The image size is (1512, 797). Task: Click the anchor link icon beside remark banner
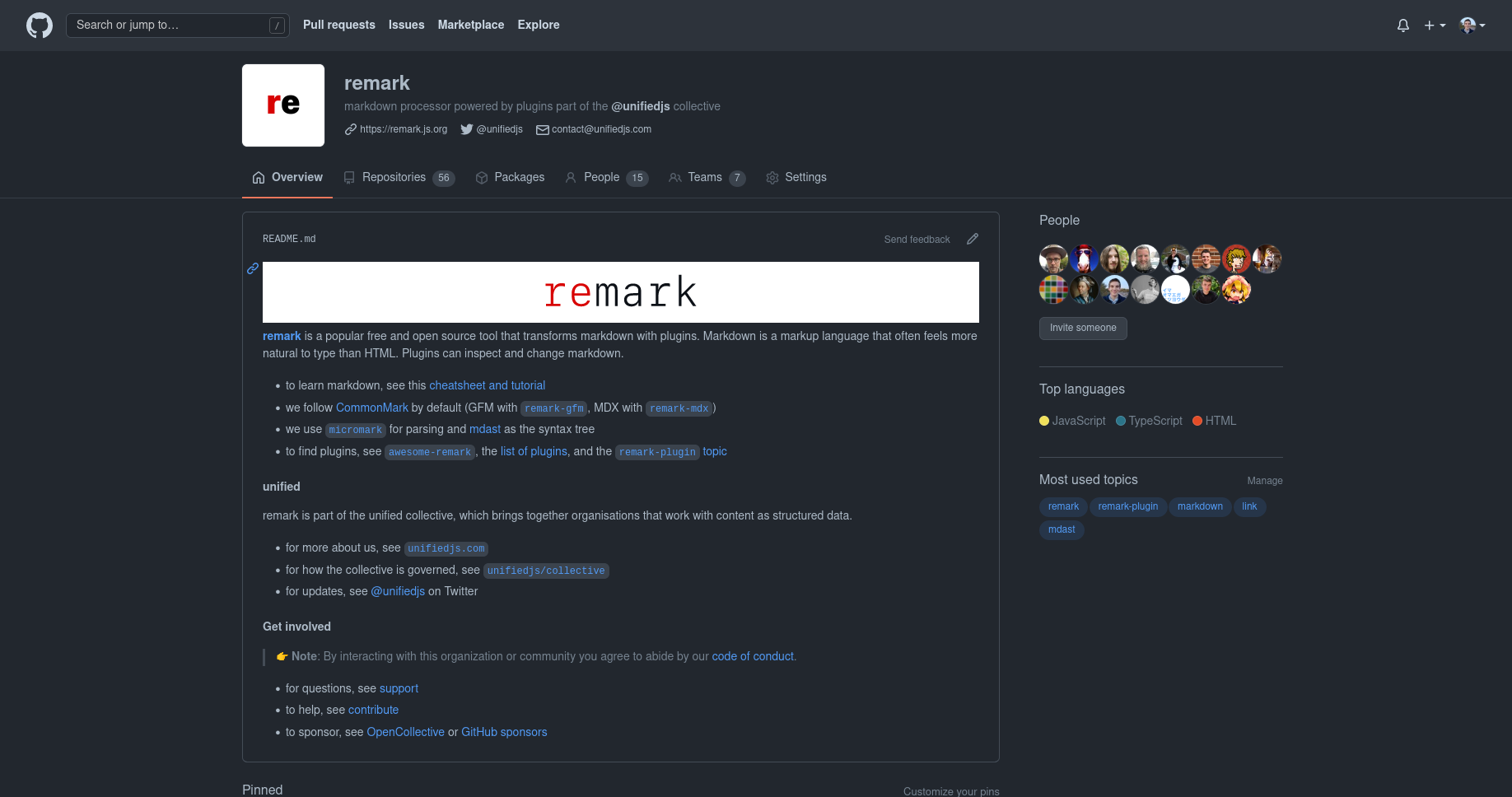(x=253, y=268)
